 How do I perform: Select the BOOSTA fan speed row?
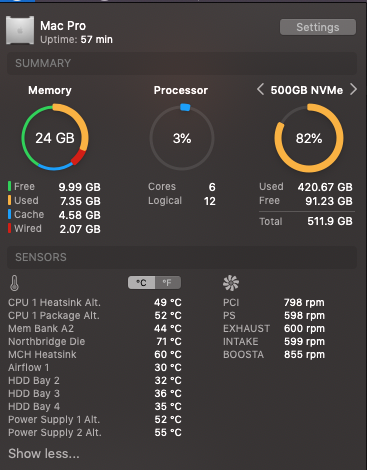click(x=274, y=354)
